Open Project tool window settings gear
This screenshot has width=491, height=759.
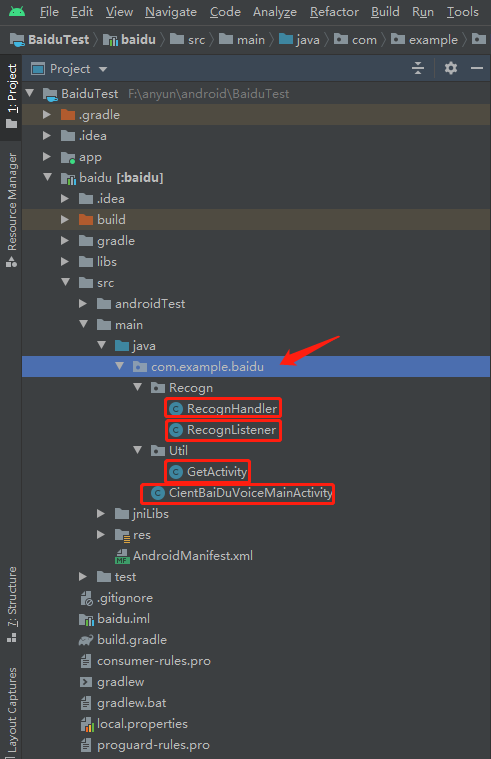pos(451,68)
